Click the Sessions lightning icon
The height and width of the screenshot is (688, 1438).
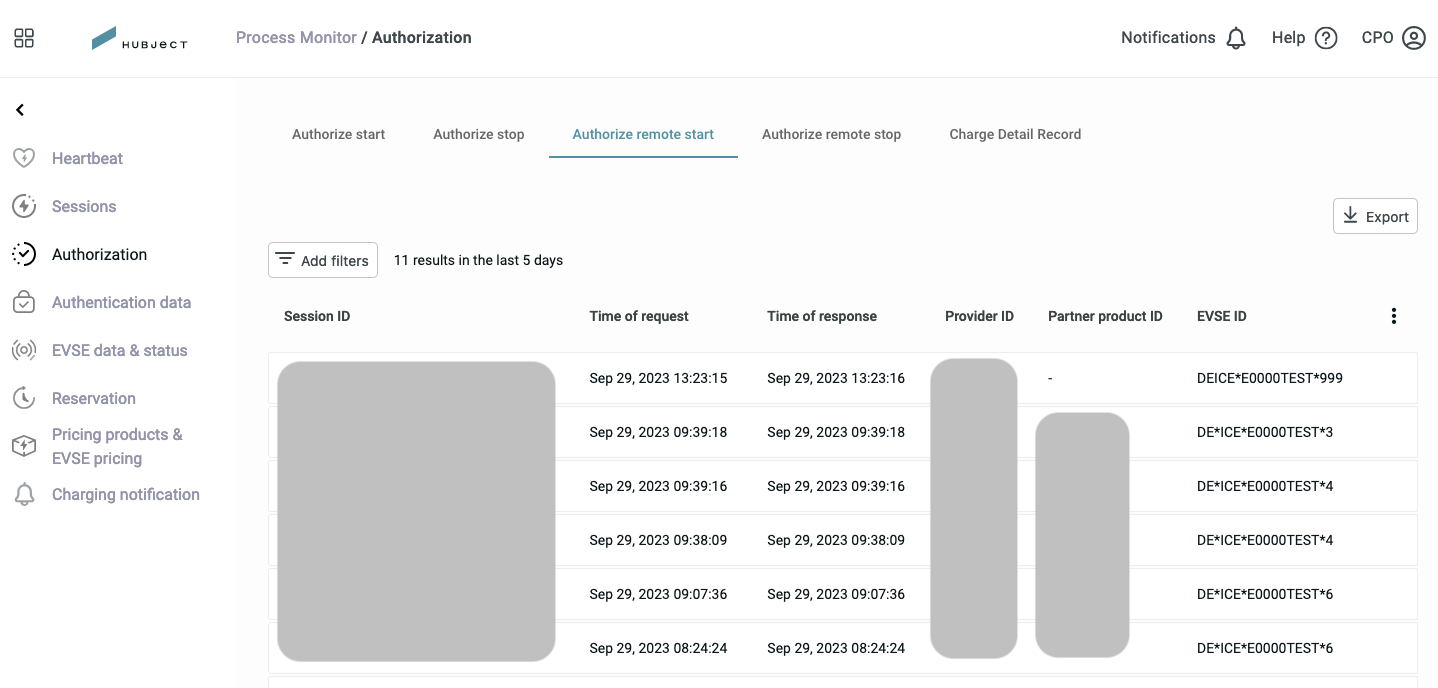[24, 206]
